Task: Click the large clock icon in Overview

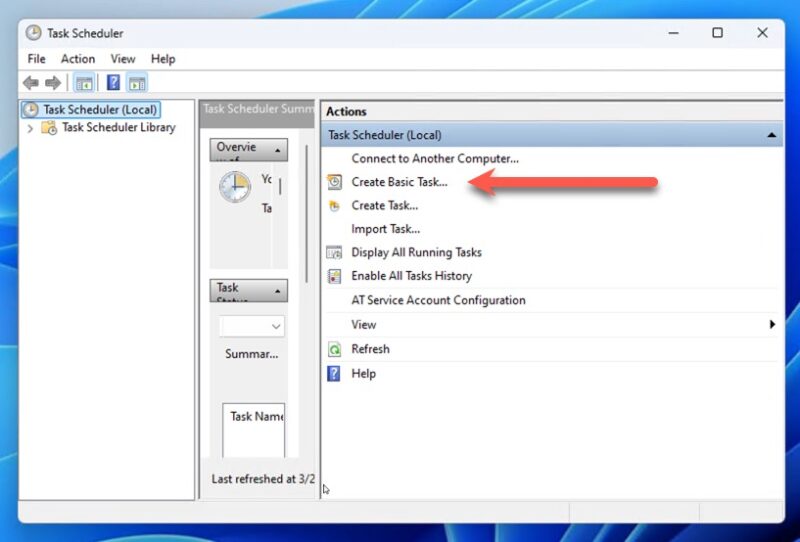Action: coord(235,187)
